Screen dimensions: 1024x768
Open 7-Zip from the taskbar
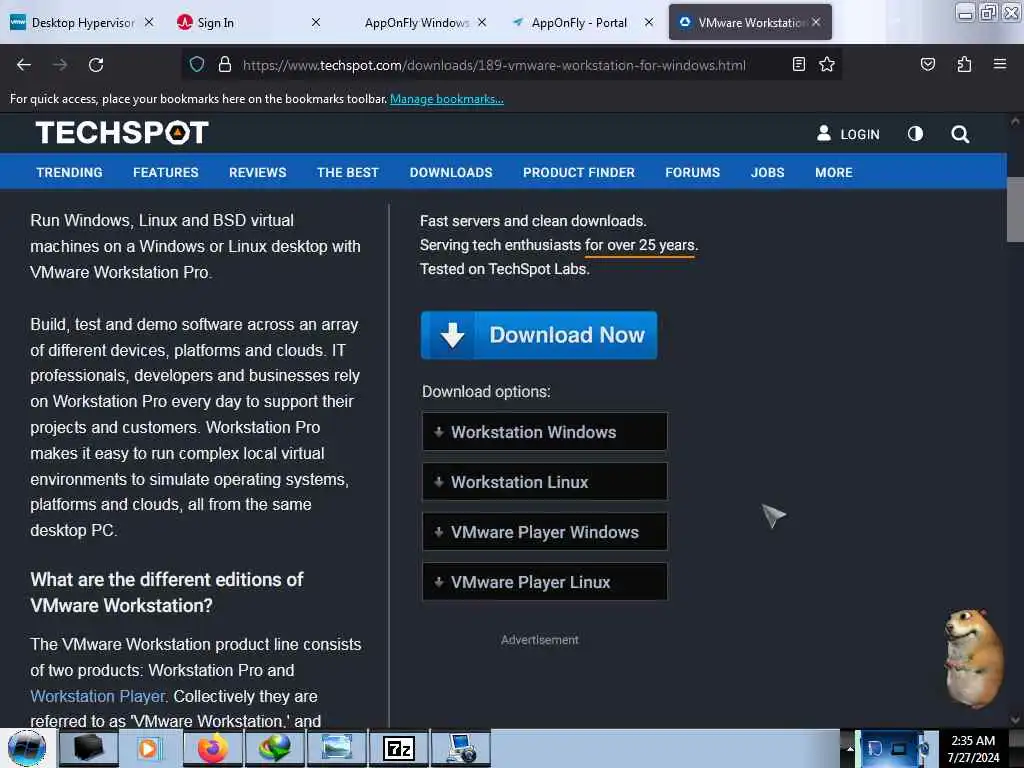(x=399, y=748)
